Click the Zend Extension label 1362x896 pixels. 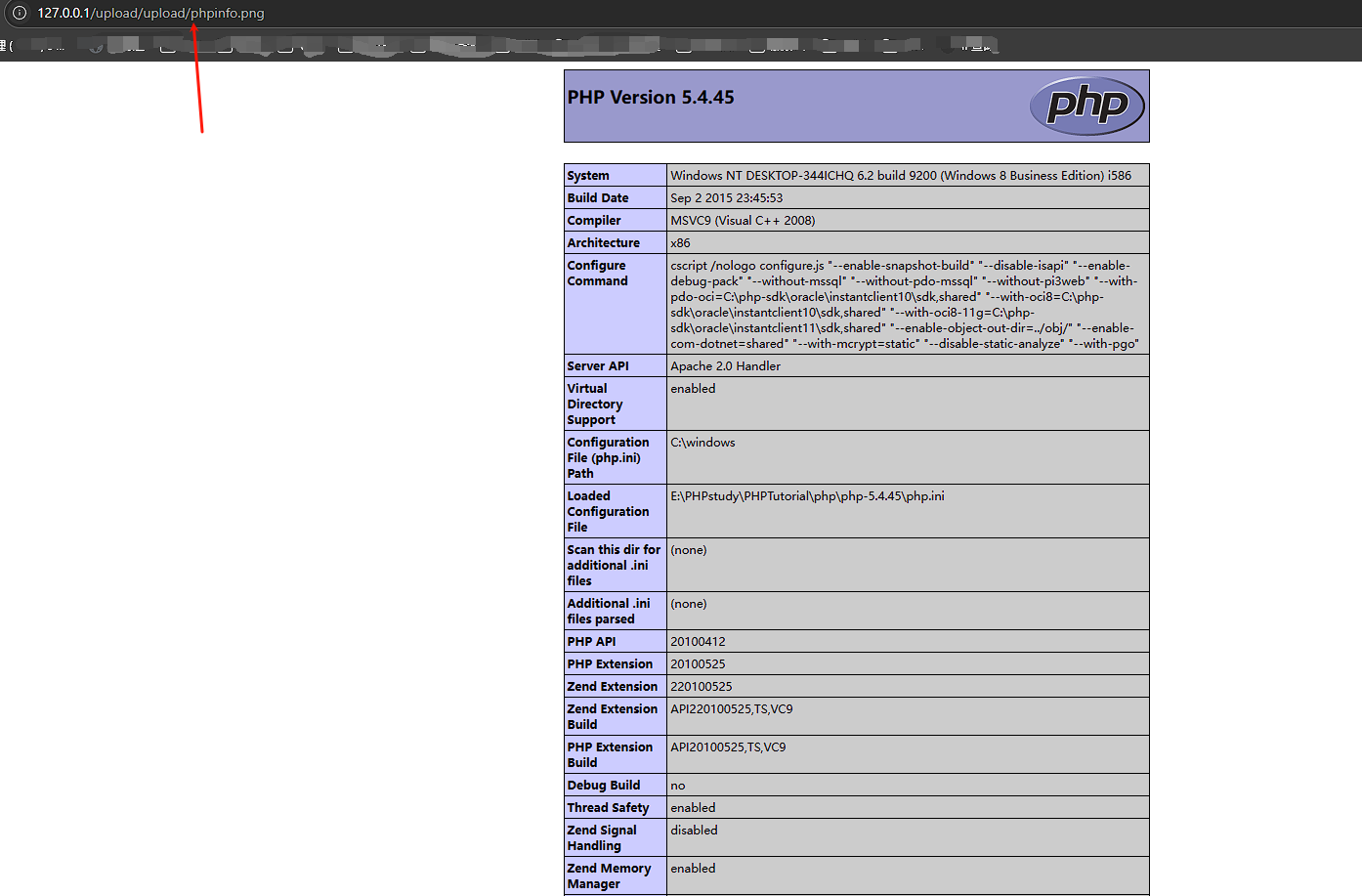point(613,687)
